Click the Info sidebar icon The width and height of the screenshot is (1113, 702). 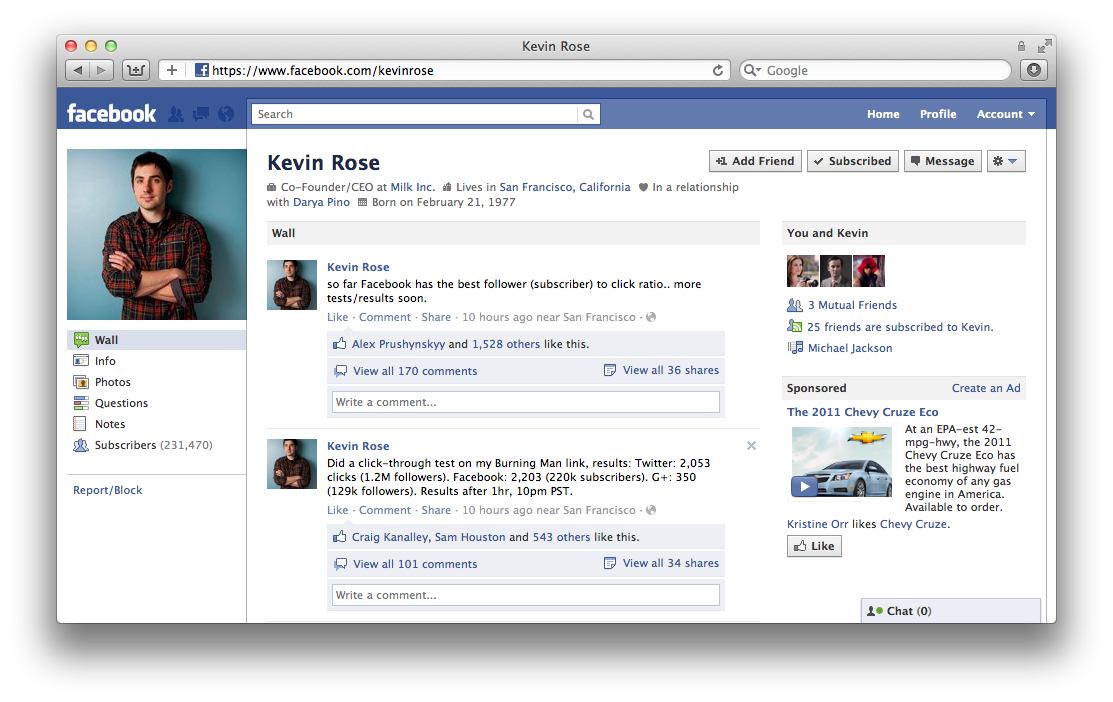click(81, 361)
